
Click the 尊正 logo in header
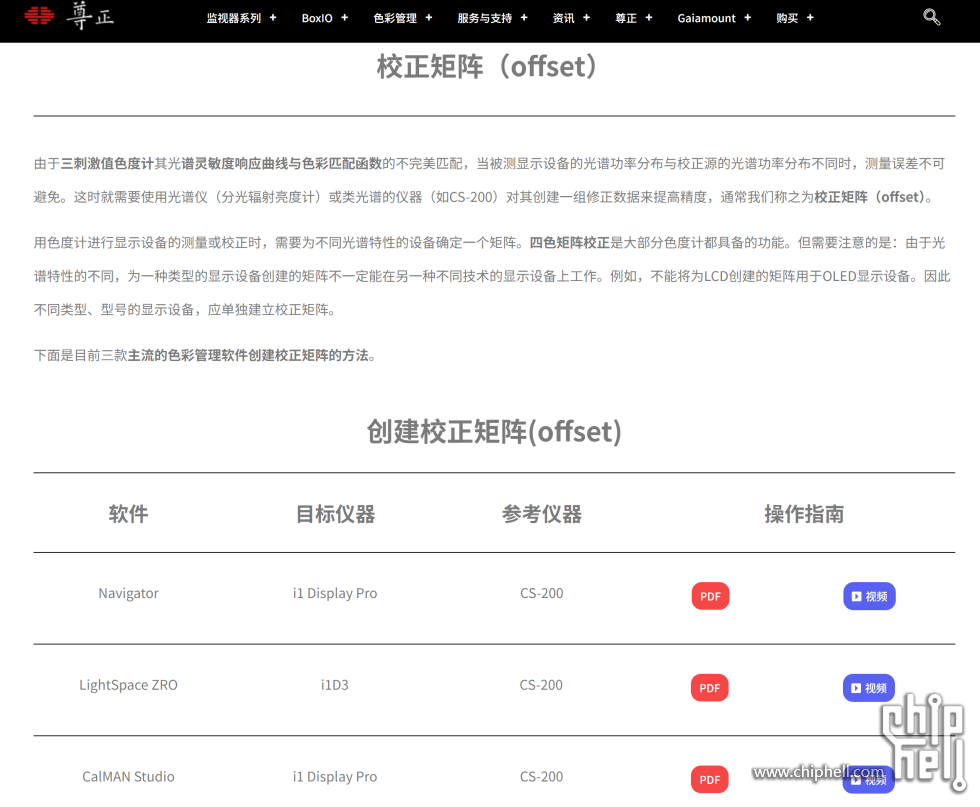[68, 16]
